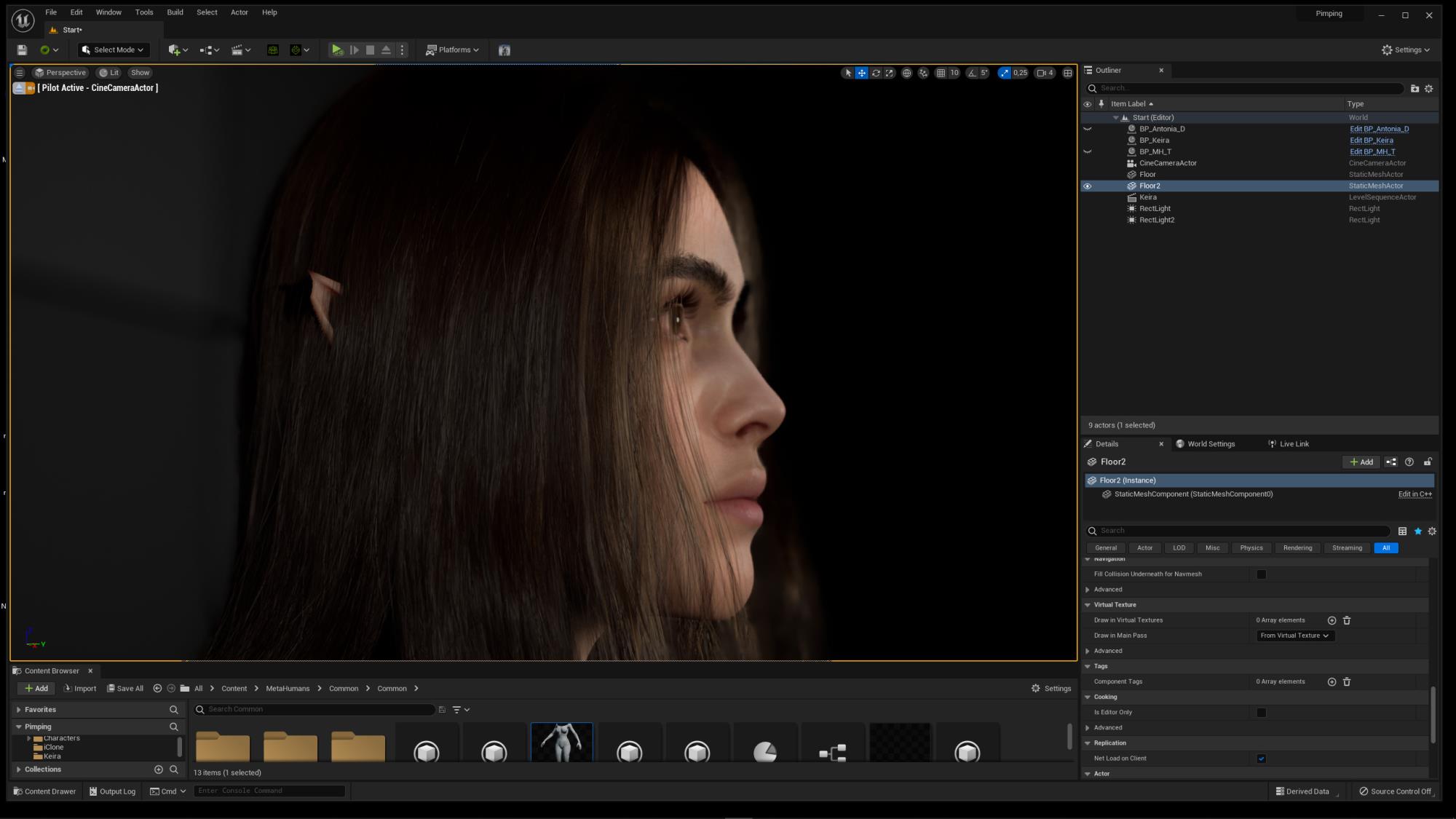Enable Is Editor Only checkbox
The width and height of the screenshot is (1456, 819).
[x=1262, y=713]
